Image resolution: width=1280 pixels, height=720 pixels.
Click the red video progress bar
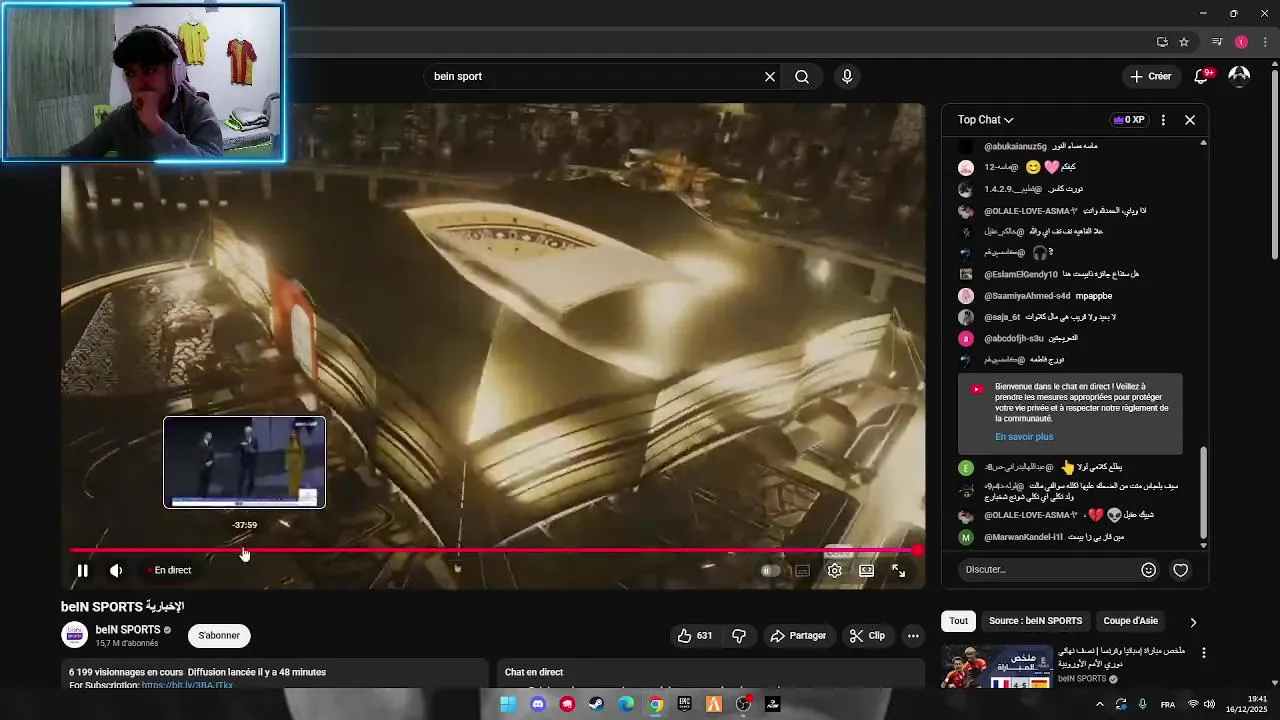(x=494, y=550)
